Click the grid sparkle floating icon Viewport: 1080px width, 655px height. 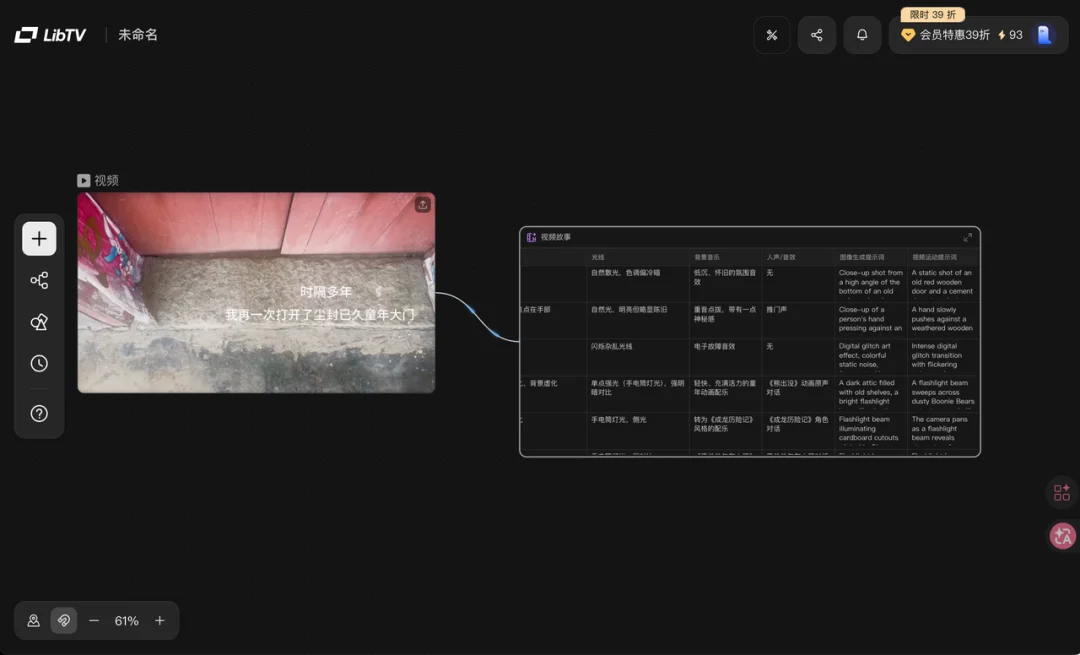click(x=1061, y=493)
